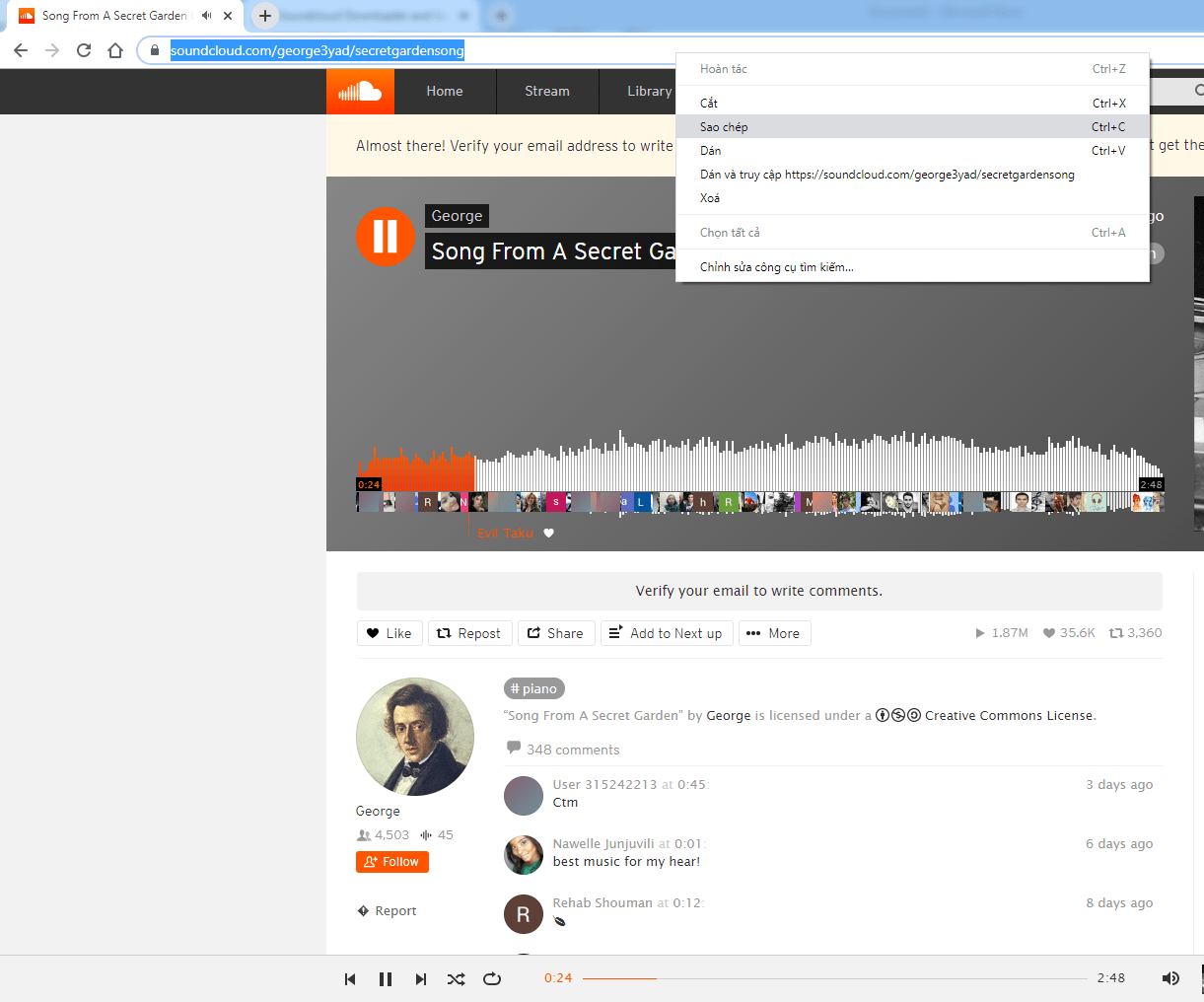Go to the Home tab
1204x1002 pixels.
coord(445,92)
